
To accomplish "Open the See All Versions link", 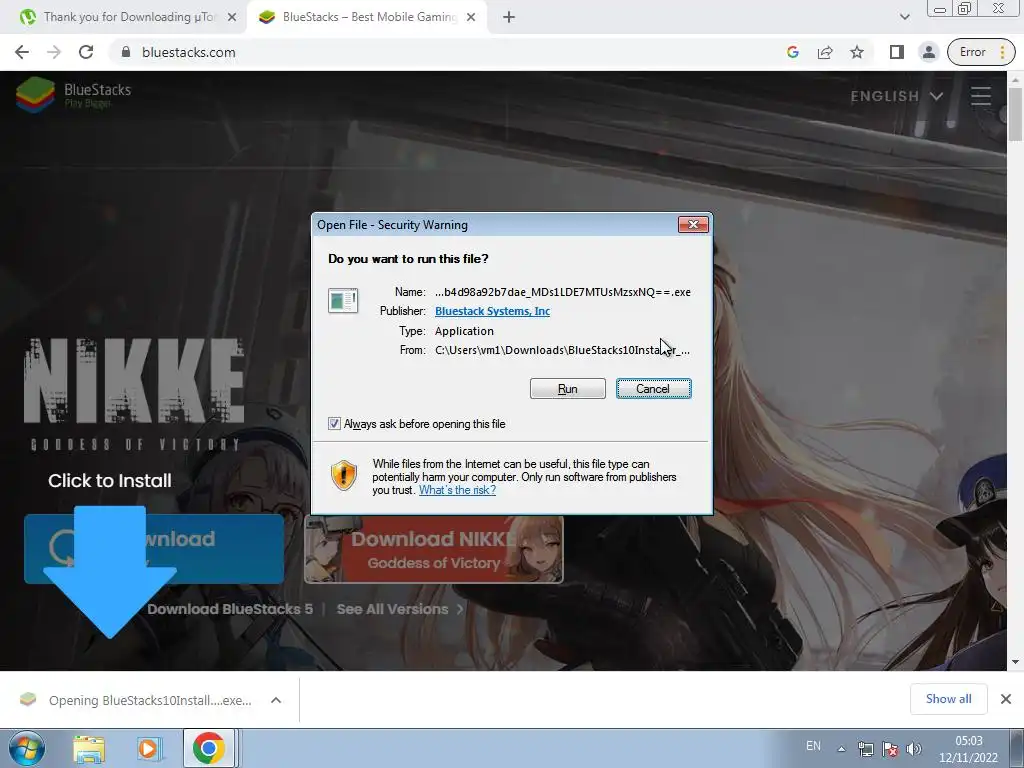I will (400, 609).
